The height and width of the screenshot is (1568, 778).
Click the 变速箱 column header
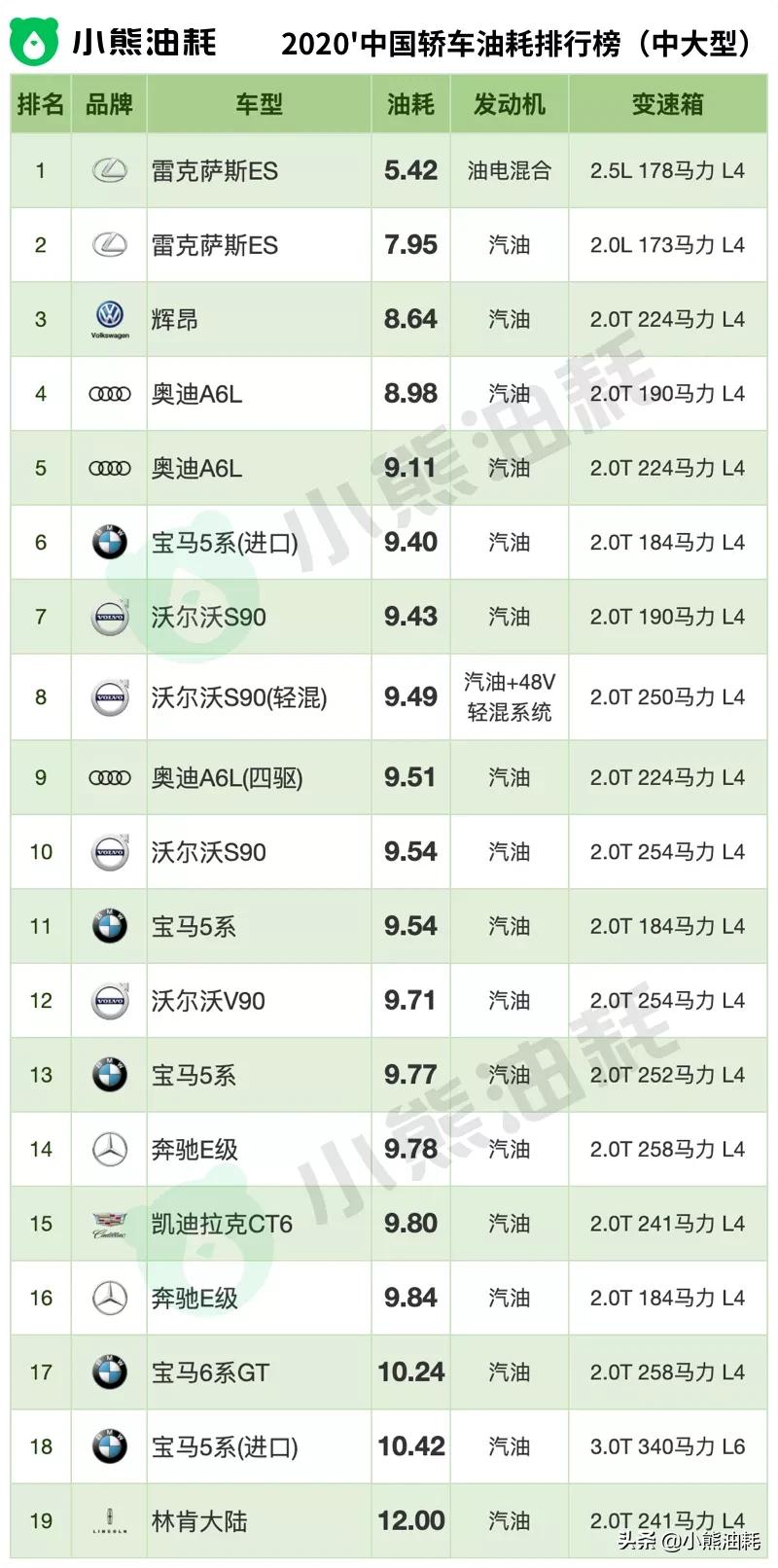click(667, 104)
